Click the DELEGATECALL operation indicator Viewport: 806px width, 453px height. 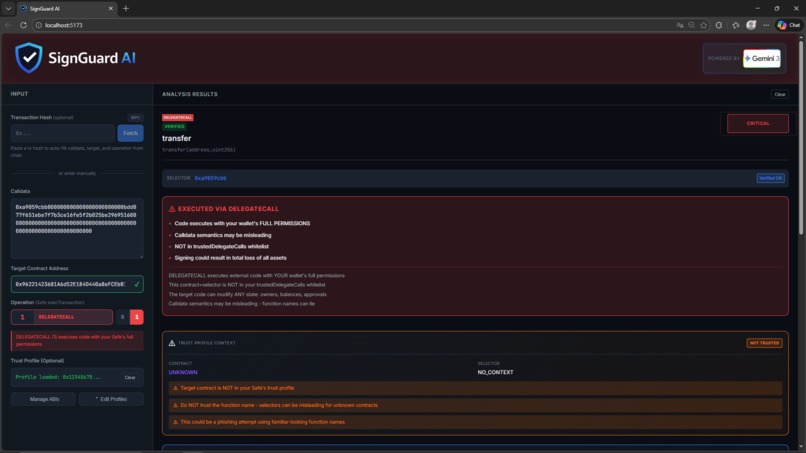(62, 317)
